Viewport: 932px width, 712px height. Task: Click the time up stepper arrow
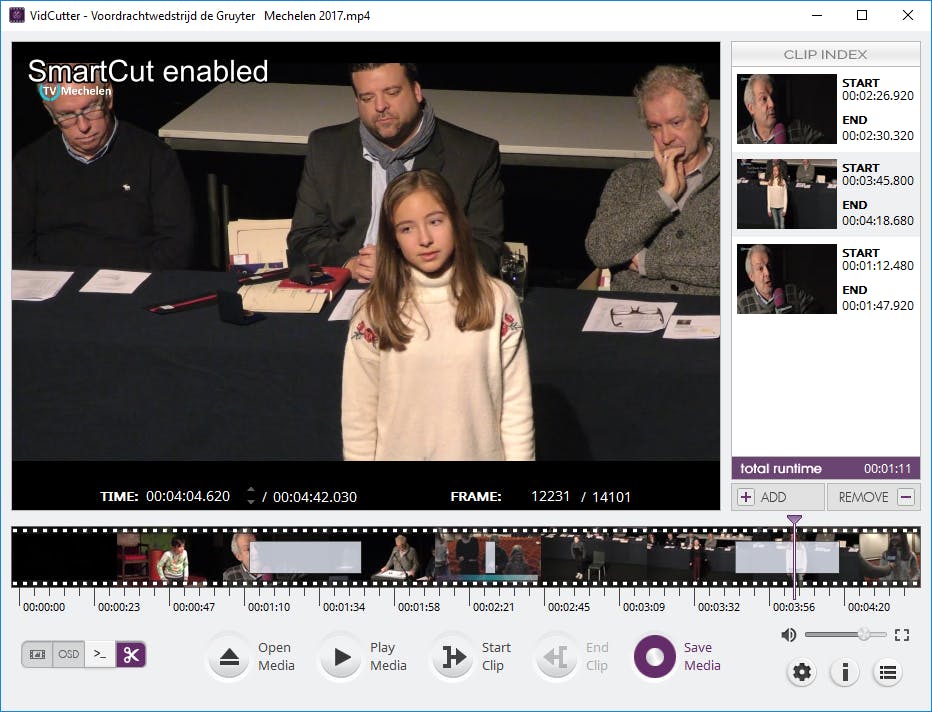click(251, 490)
